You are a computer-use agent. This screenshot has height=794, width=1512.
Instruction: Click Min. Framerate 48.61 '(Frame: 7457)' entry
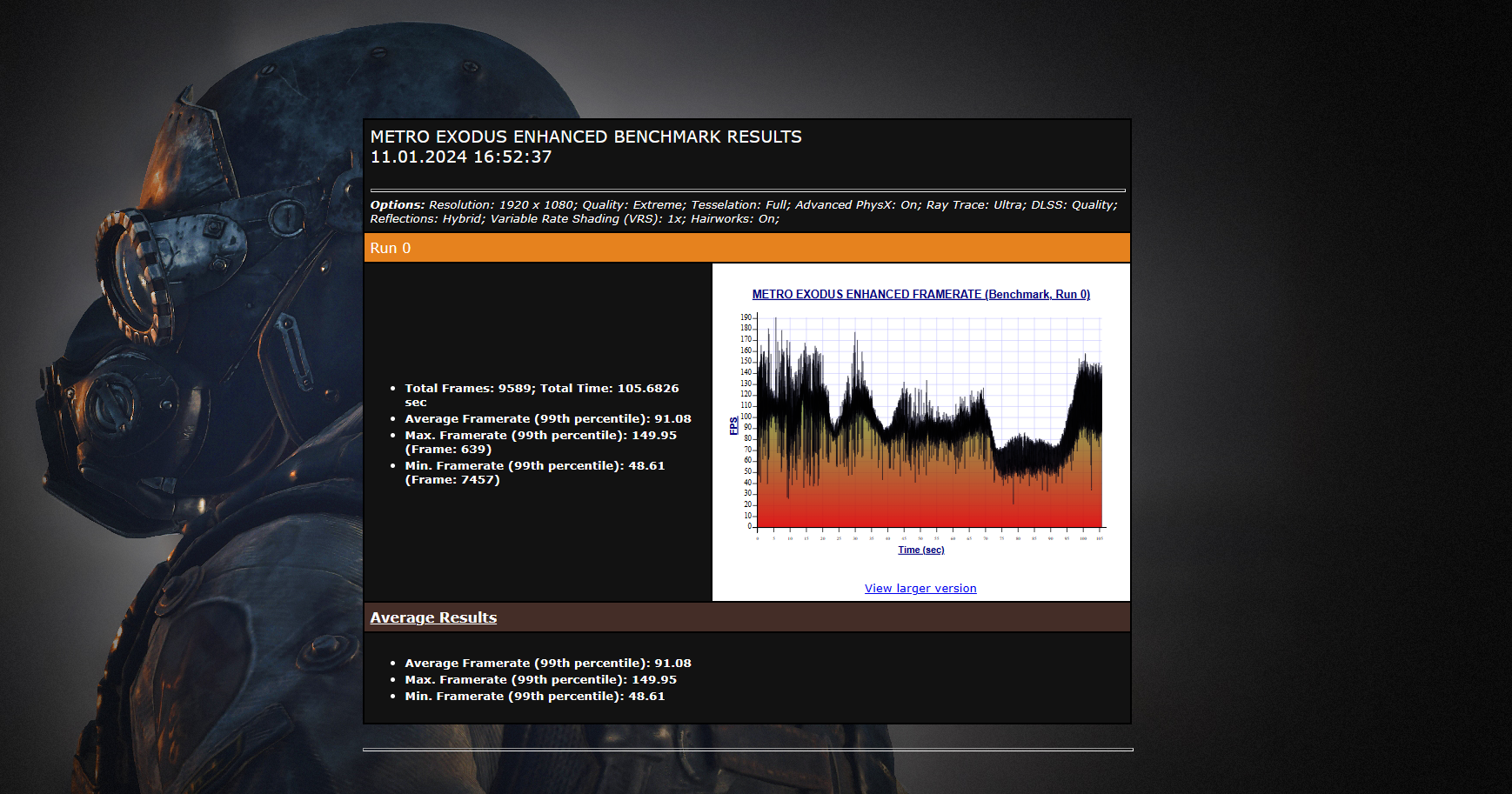pyautogui.click(x=535, y=472)
